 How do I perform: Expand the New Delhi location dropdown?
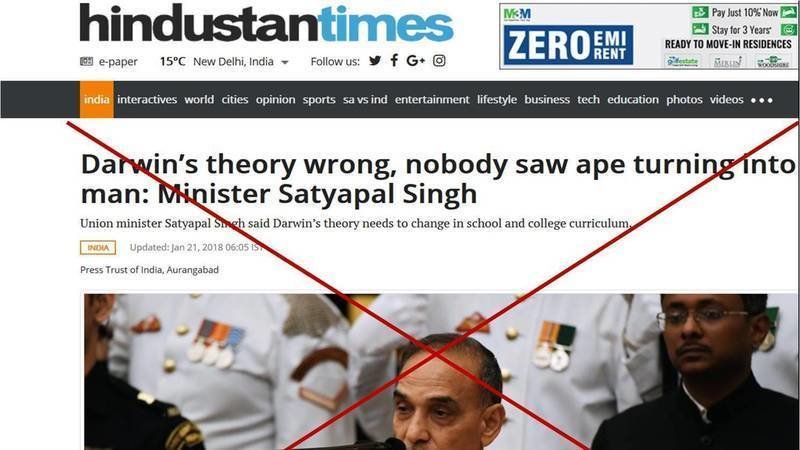[x=285, y=62]
